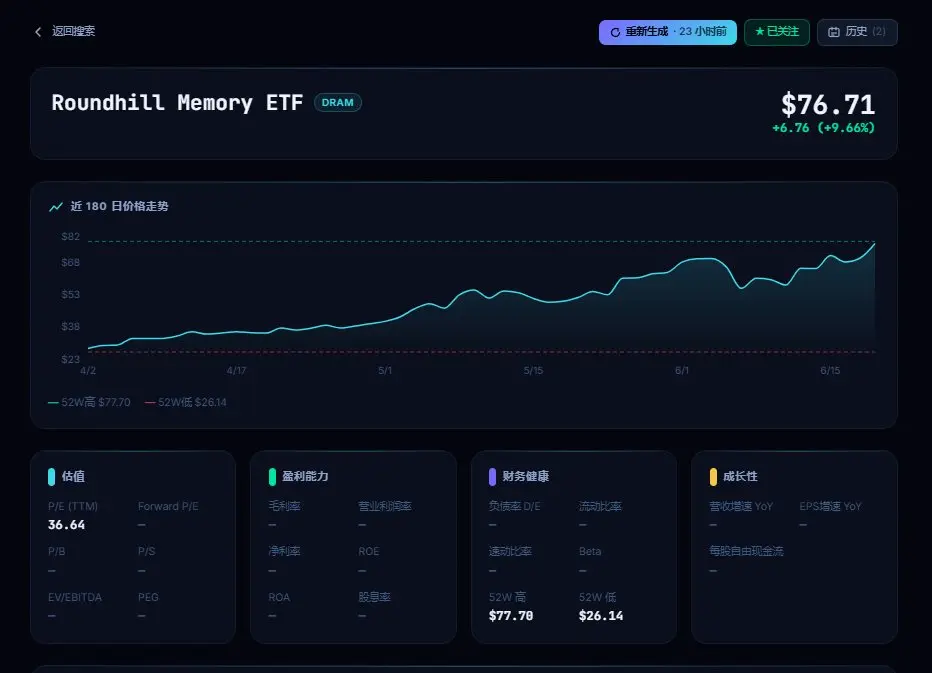The height and width of the screenshot is (673, 932).
Task: Click the $76.71 price value
Action: [x=828, y=105]
